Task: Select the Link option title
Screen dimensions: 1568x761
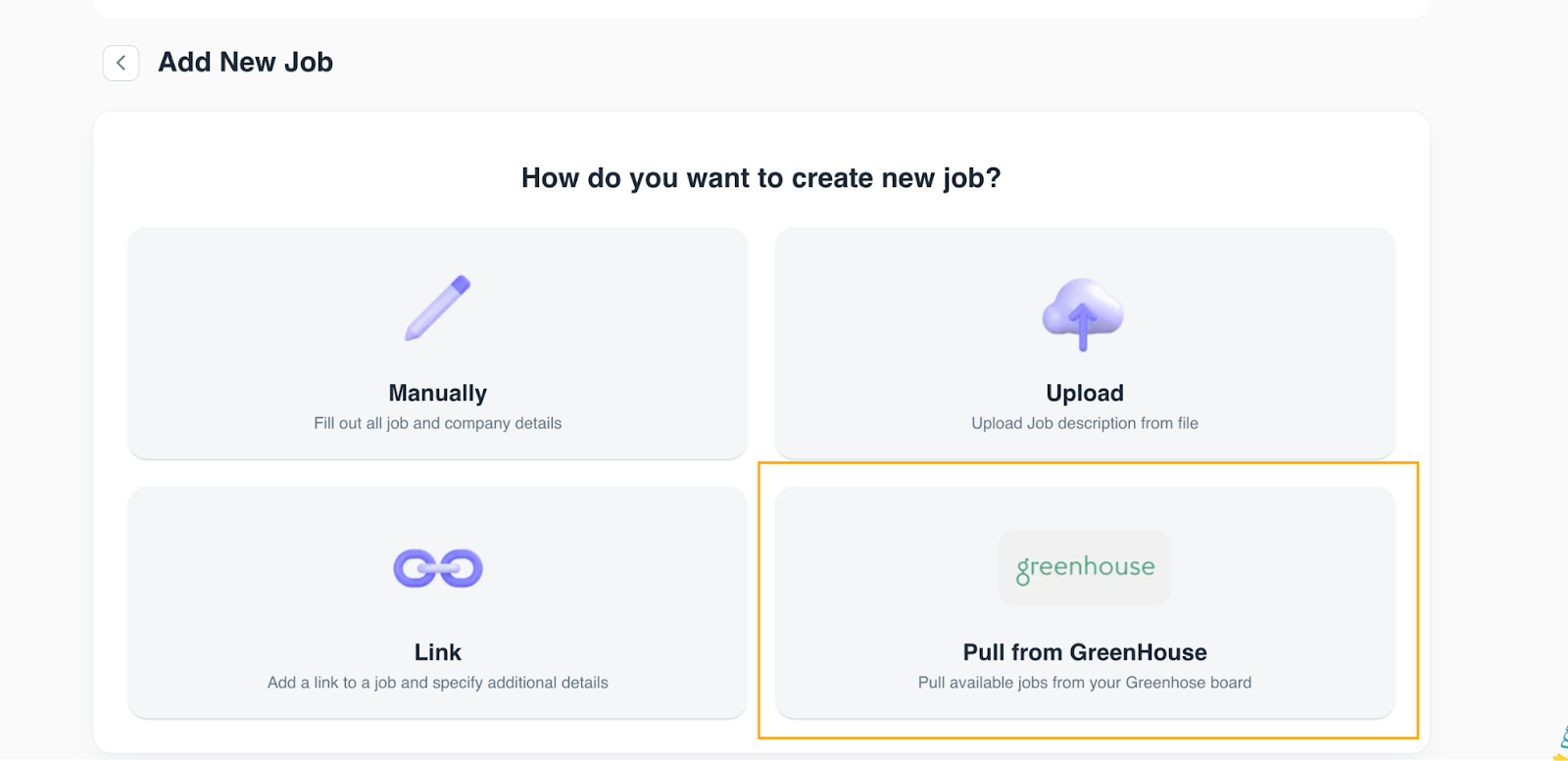Action: click(438, 652)
